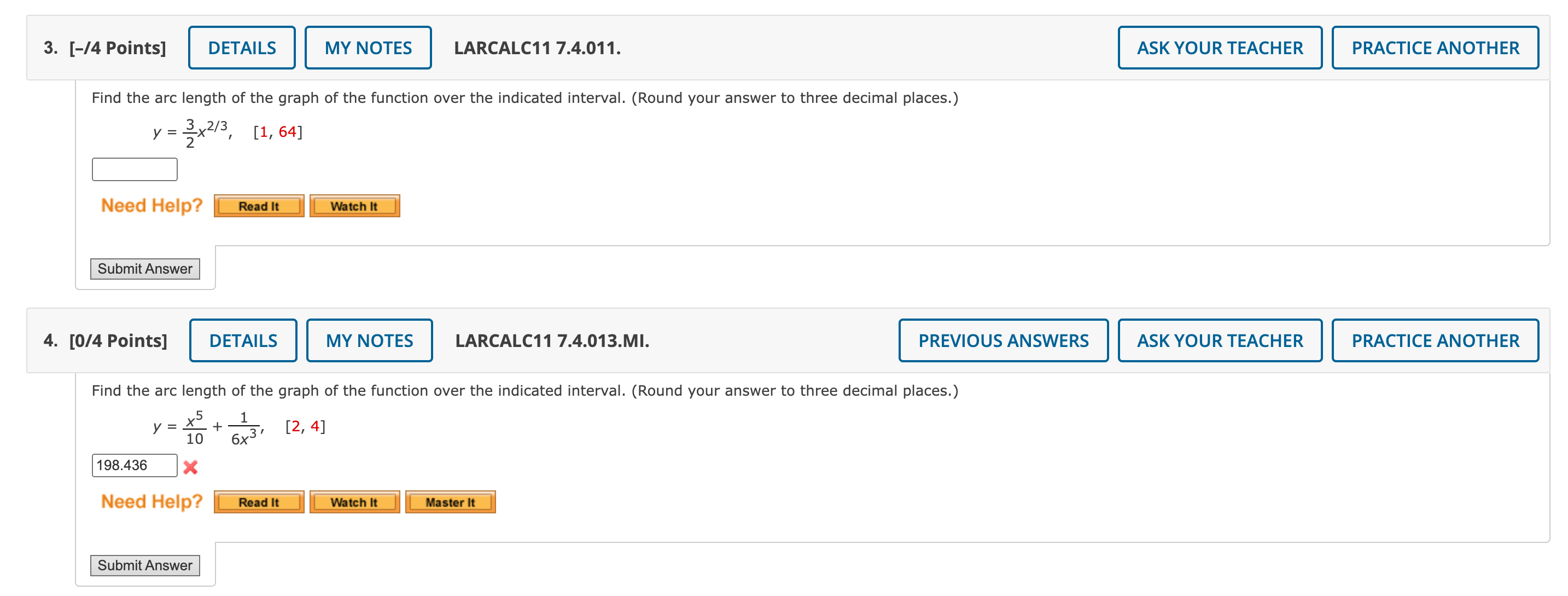Screen dimensions: 1568x596
Task: Submit Answer for problem 4
Action: click(x=145, y=565)
